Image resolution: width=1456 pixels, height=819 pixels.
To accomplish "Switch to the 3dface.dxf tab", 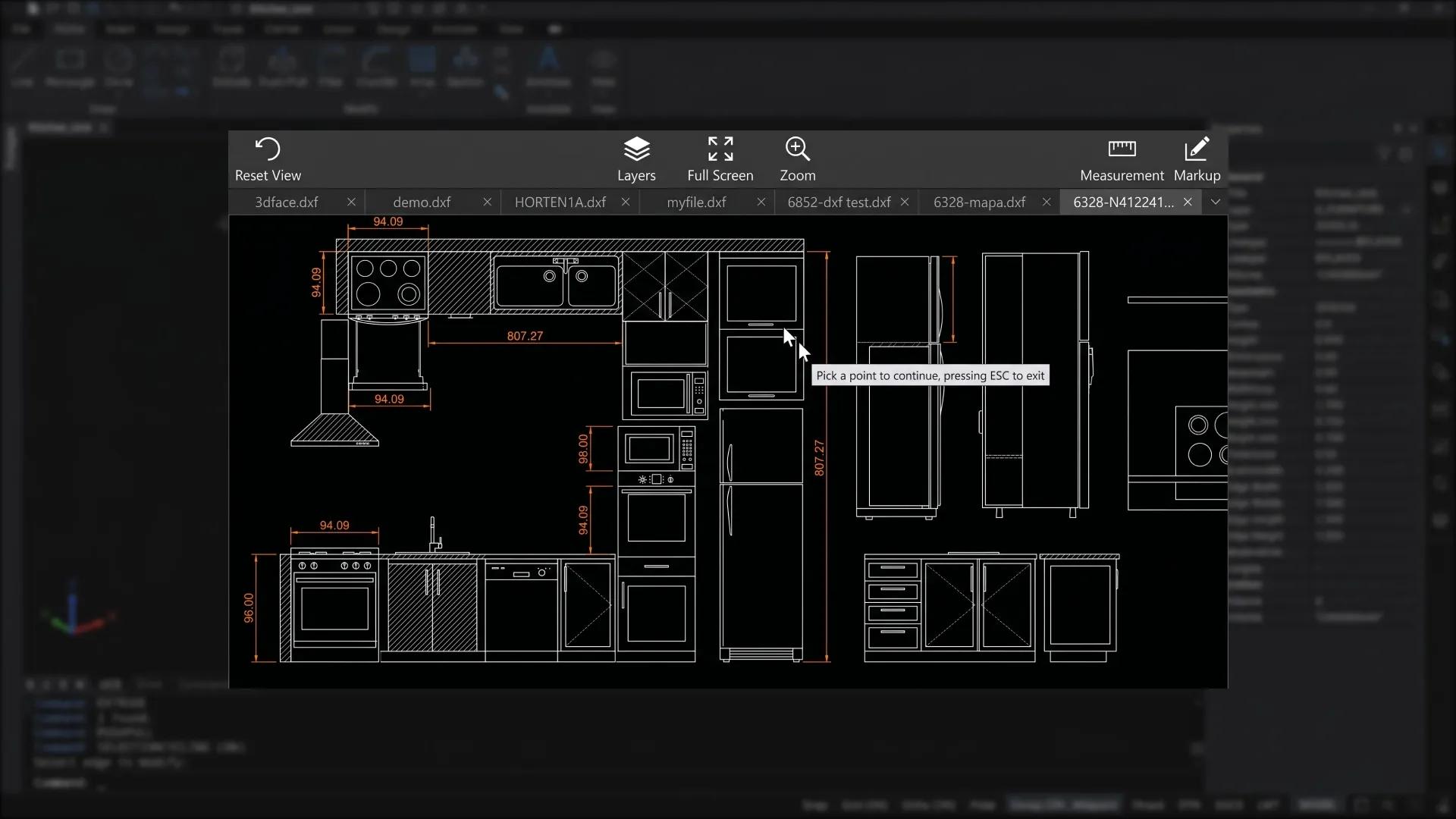I will tap(287, 202).
